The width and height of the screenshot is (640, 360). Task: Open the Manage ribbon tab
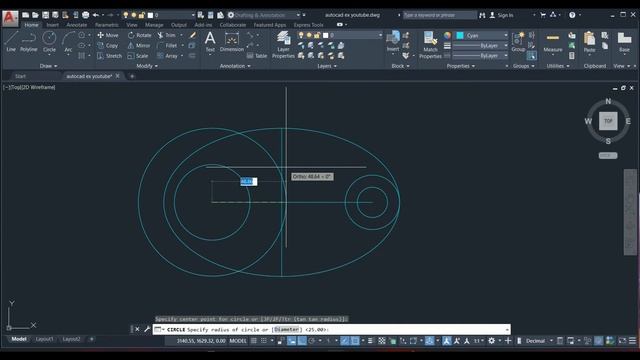click(154, 25)
